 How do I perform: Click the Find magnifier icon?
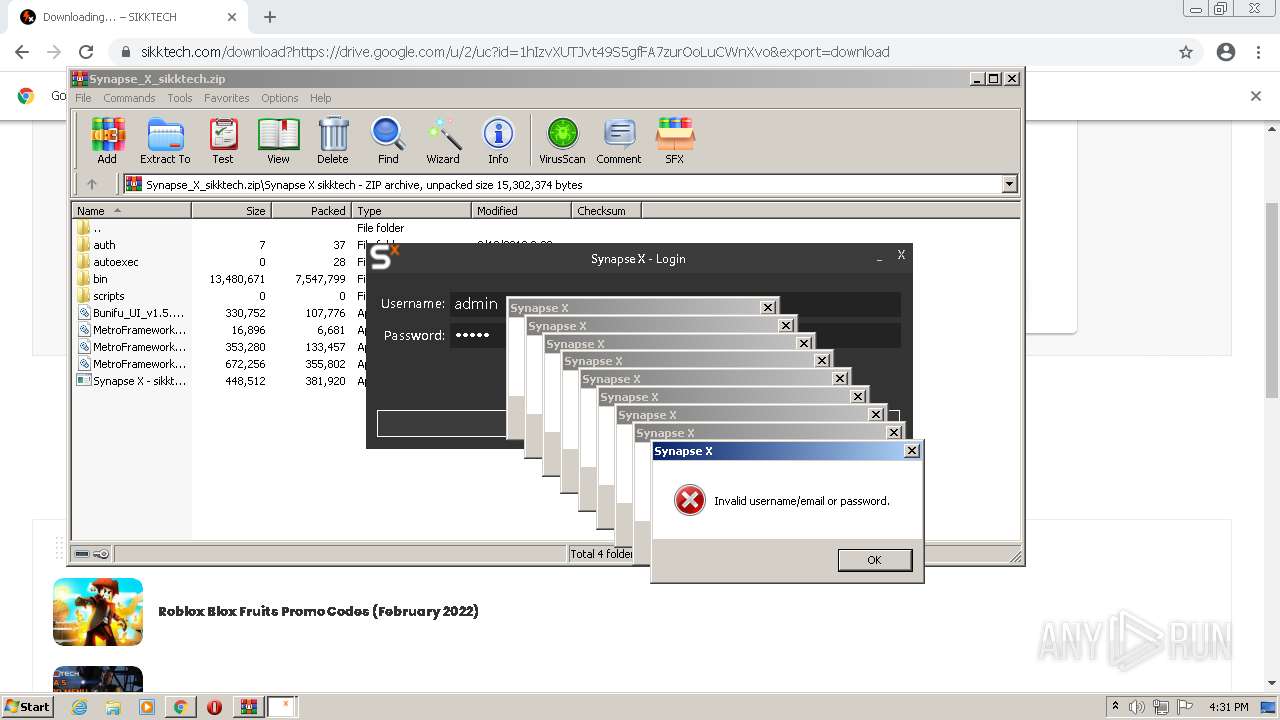[x=388, y=140]
